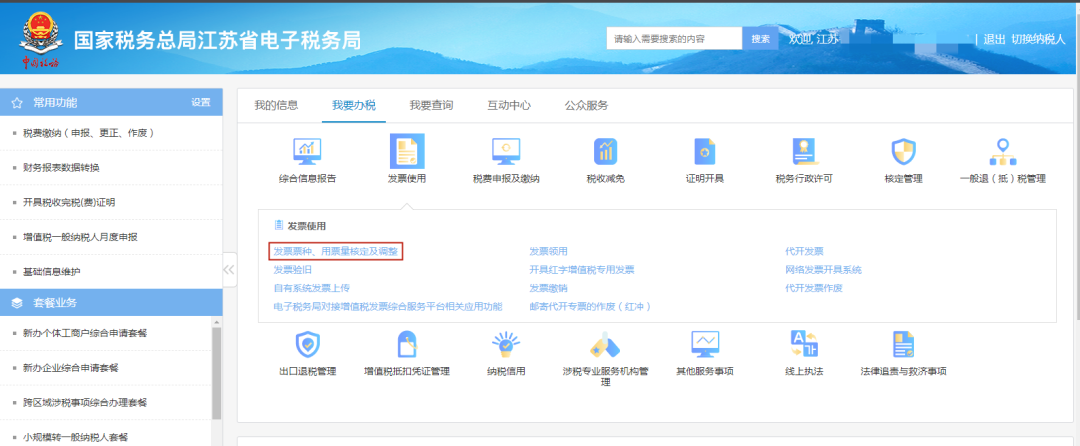Open the 代开发票作废 link
The height and width of the screenshot is (446, 1080).
(x=813, y=288)
